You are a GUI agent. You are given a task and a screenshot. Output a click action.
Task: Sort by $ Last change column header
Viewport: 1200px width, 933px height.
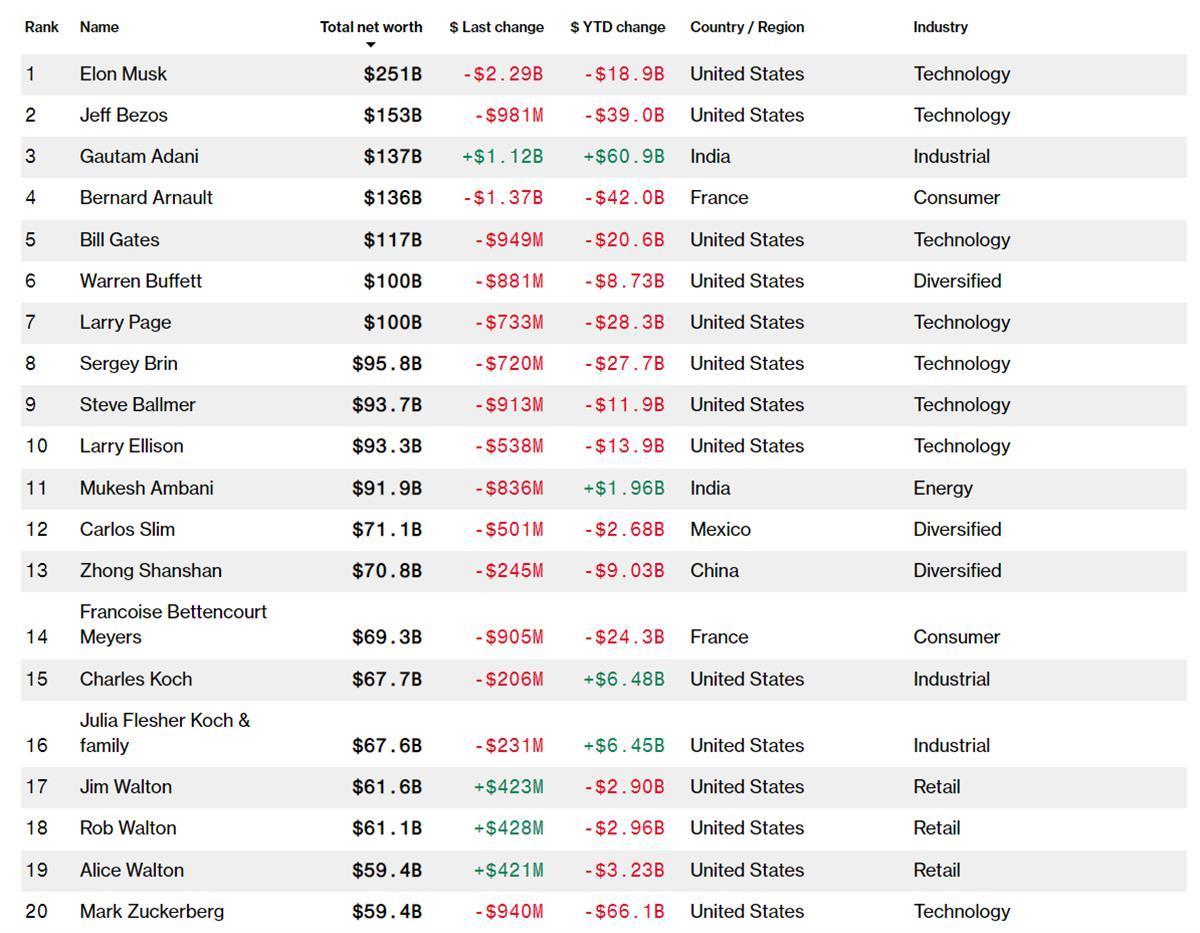point(496,27)
